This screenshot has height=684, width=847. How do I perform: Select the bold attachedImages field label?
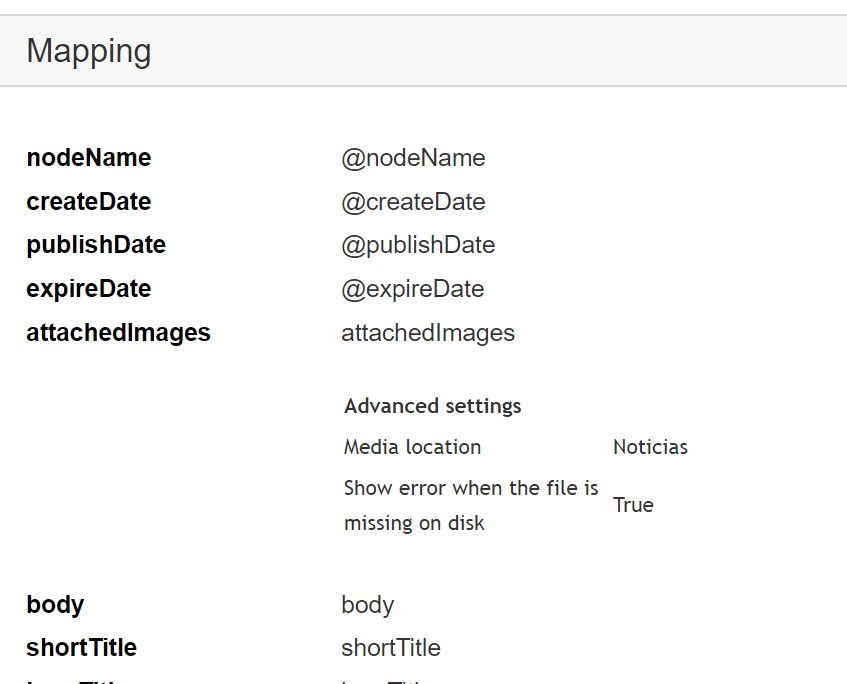coord(118,333)
